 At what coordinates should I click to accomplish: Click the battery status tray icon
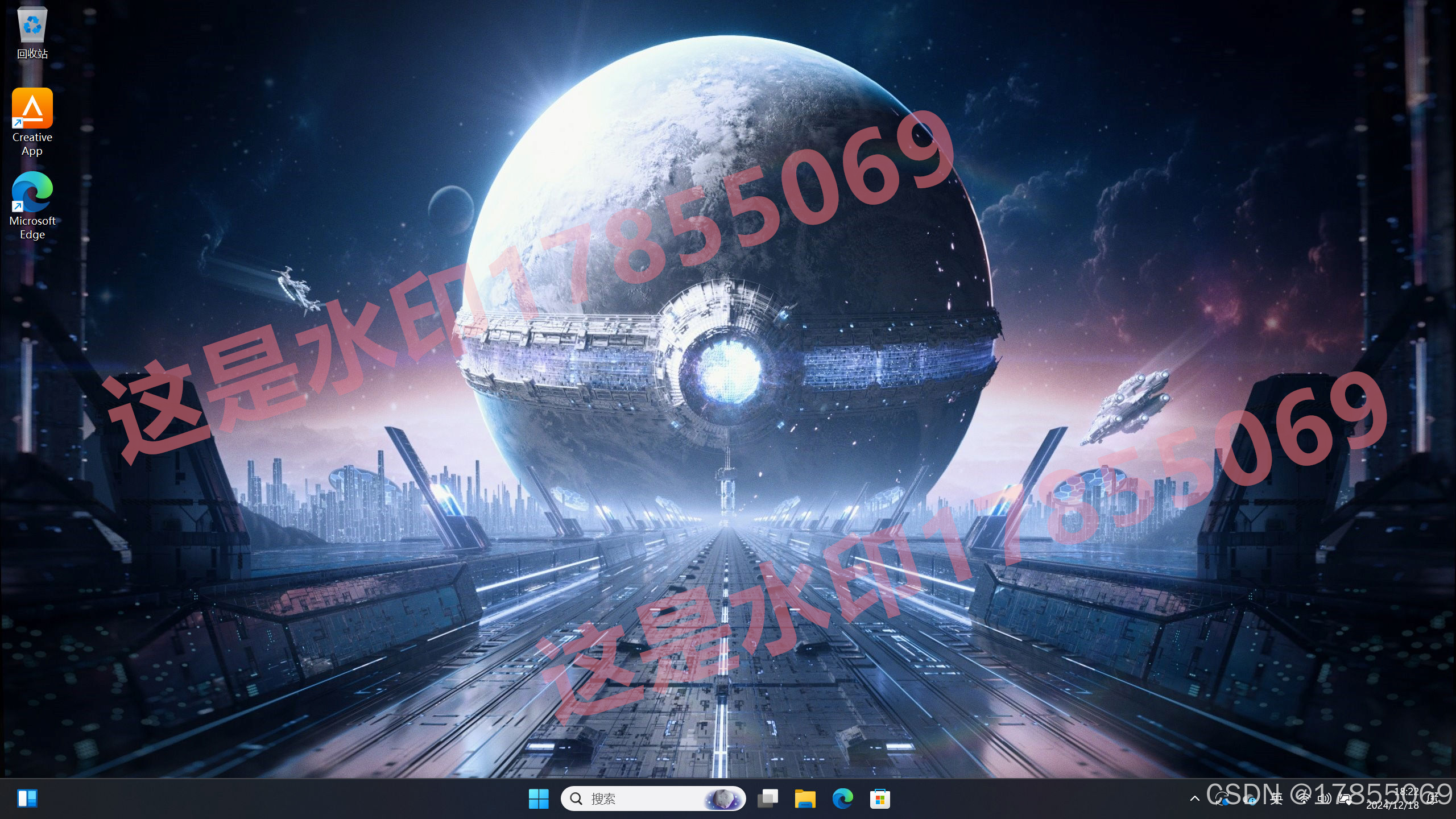1345,799
